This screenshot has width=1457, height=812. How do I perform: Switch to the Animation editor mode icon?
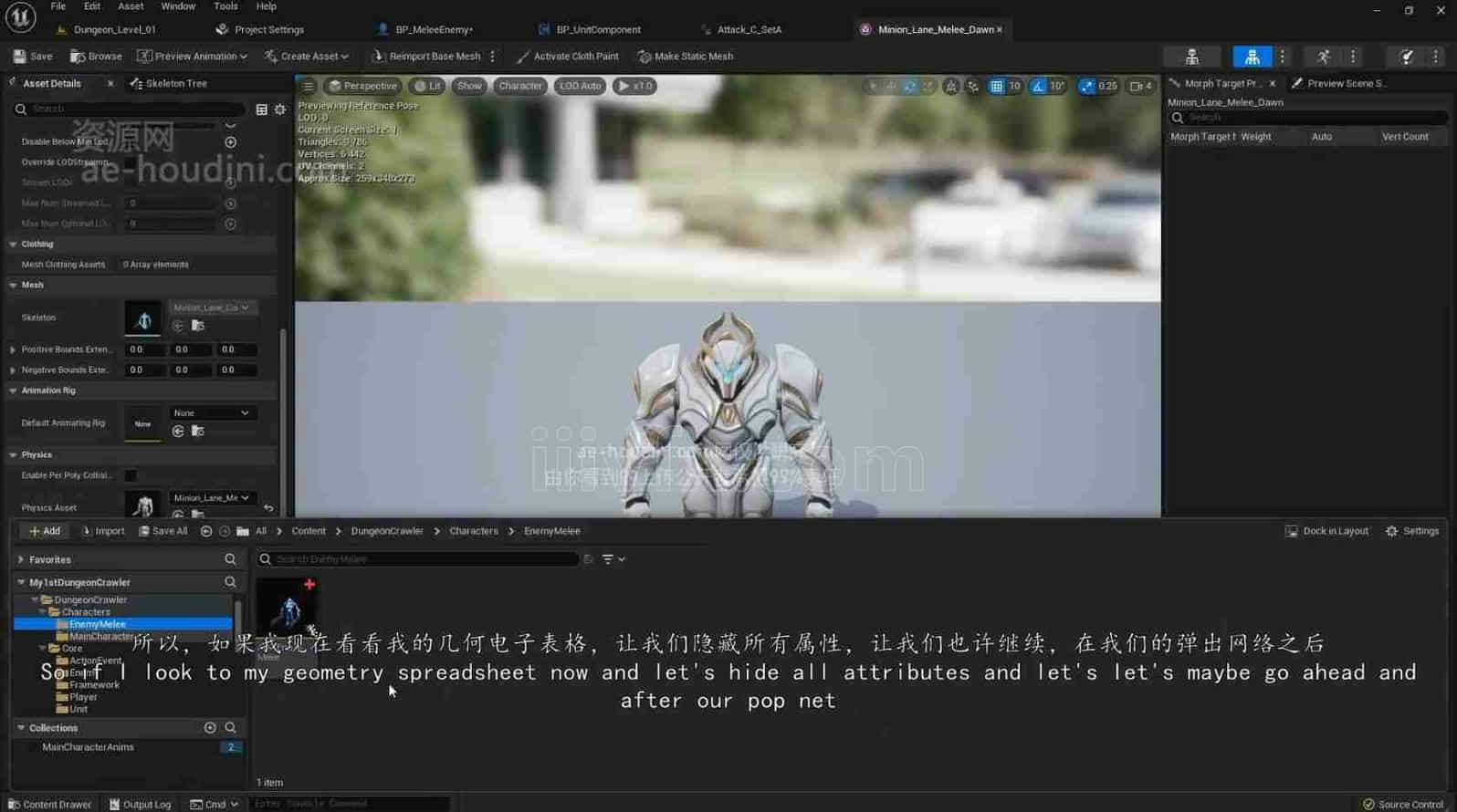(x=1323, y=57)
